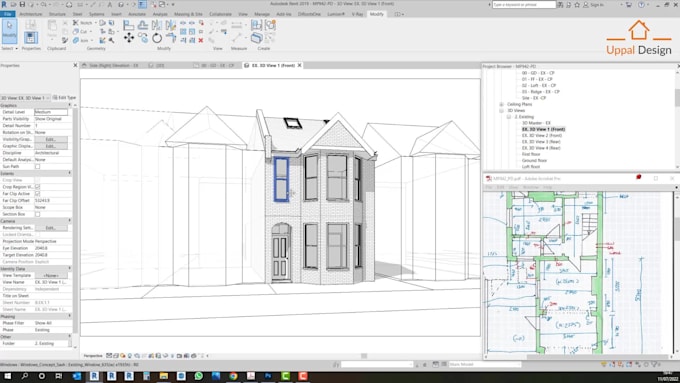The image size is (680, 383).
Task: Click Edit button for Graphic Display
Action: [51, 146]
